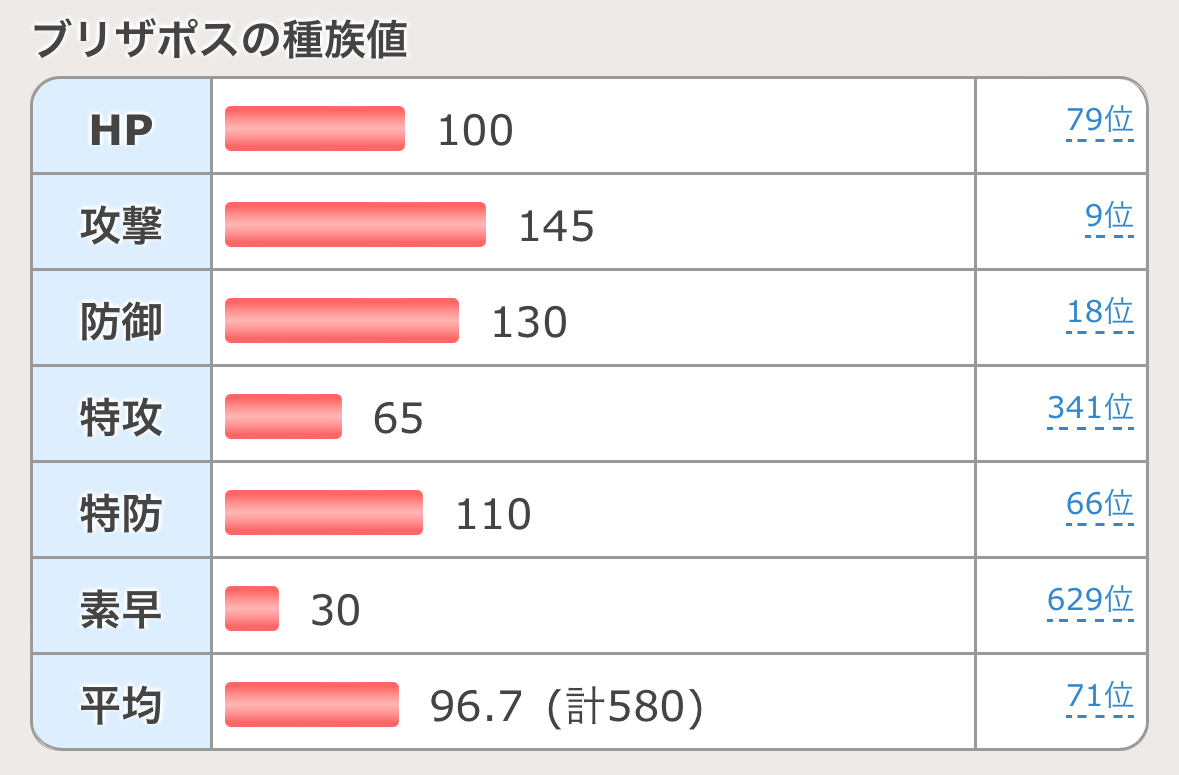This screenshot has height=775, width=1179.
Task: Click the red HP stat bar
Action: click(315, 129)
